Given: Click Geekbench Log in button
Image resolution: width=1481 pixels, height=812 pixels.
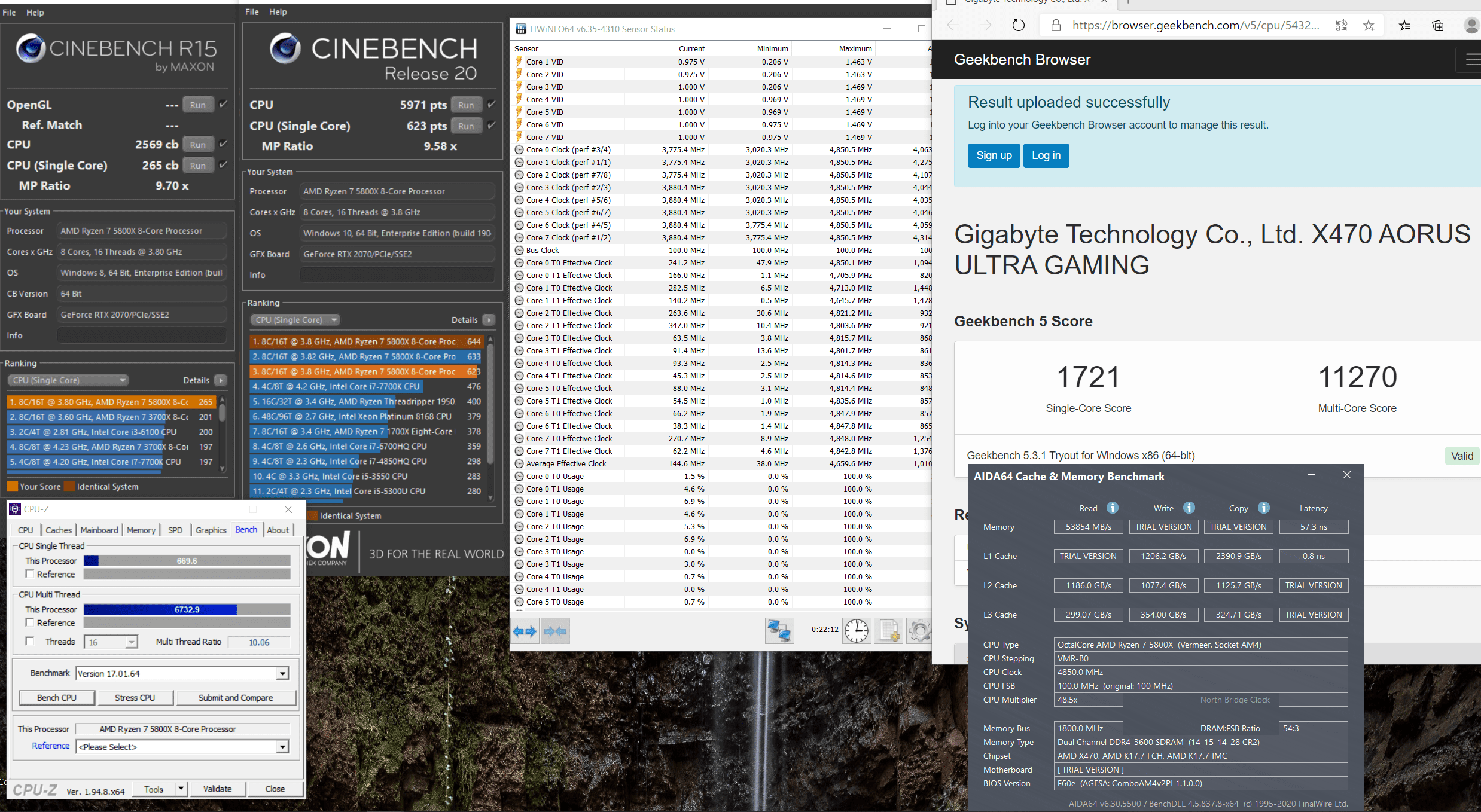Looking at the screenshot, I should click(x=1046, y=155).
